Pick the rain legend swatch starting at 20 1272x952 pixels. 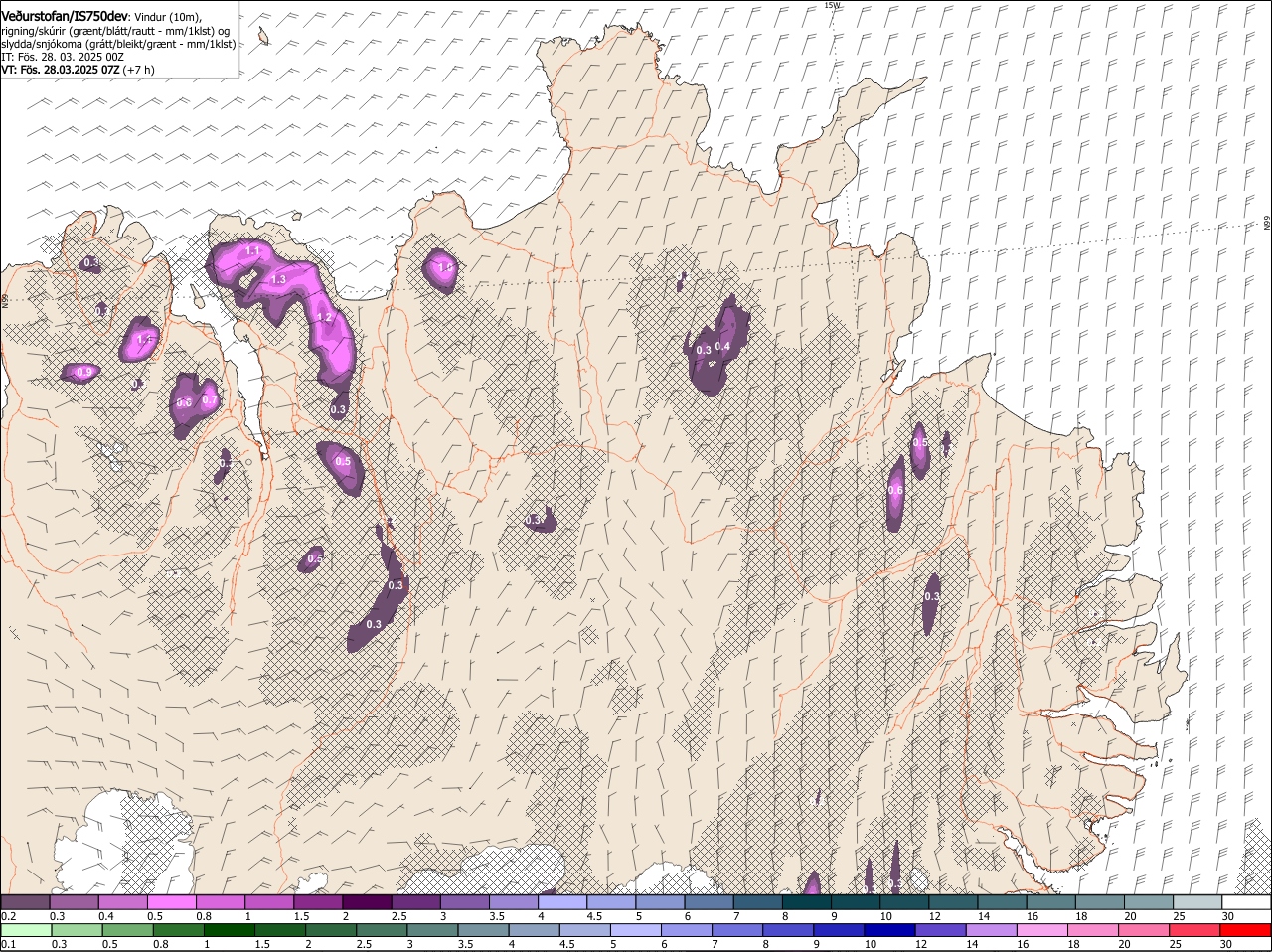(x=1143, y=931)
